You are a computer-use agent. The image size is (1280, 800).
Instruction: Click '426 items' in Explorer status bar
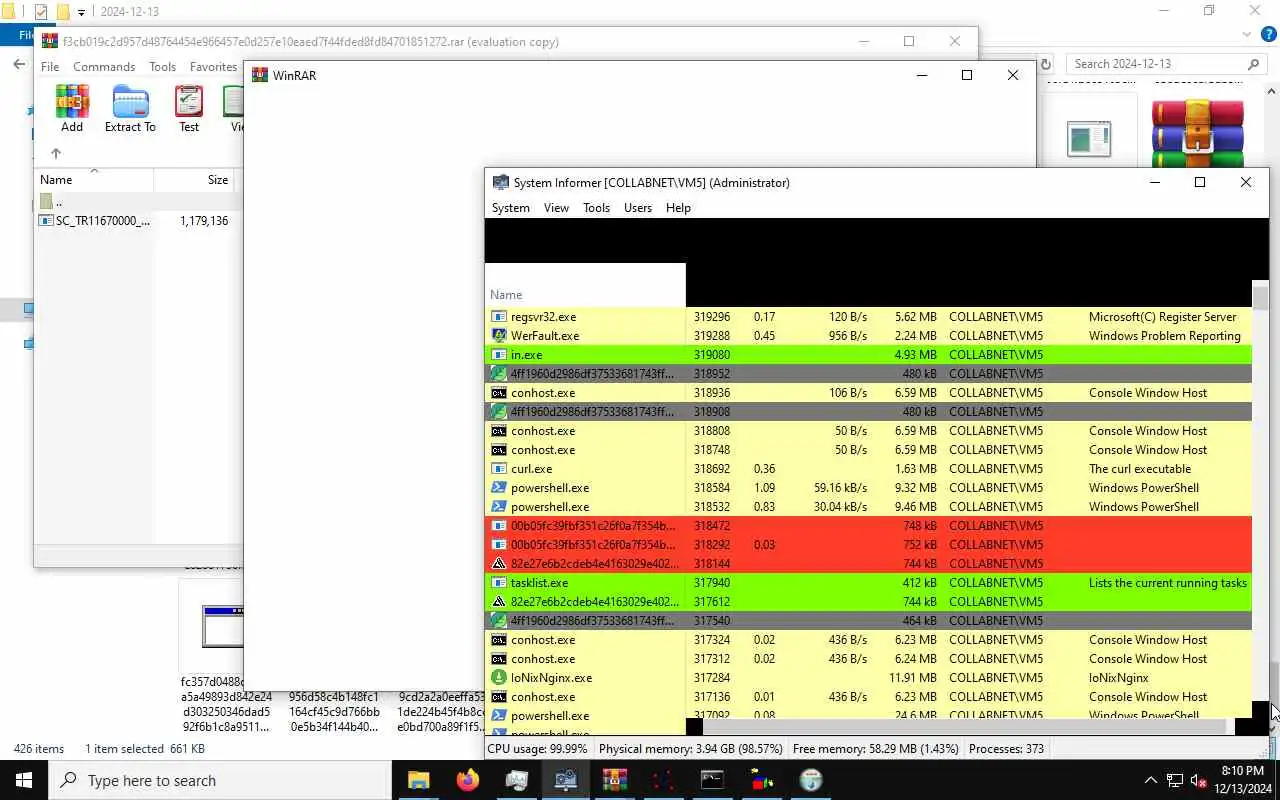click(39, 749)
